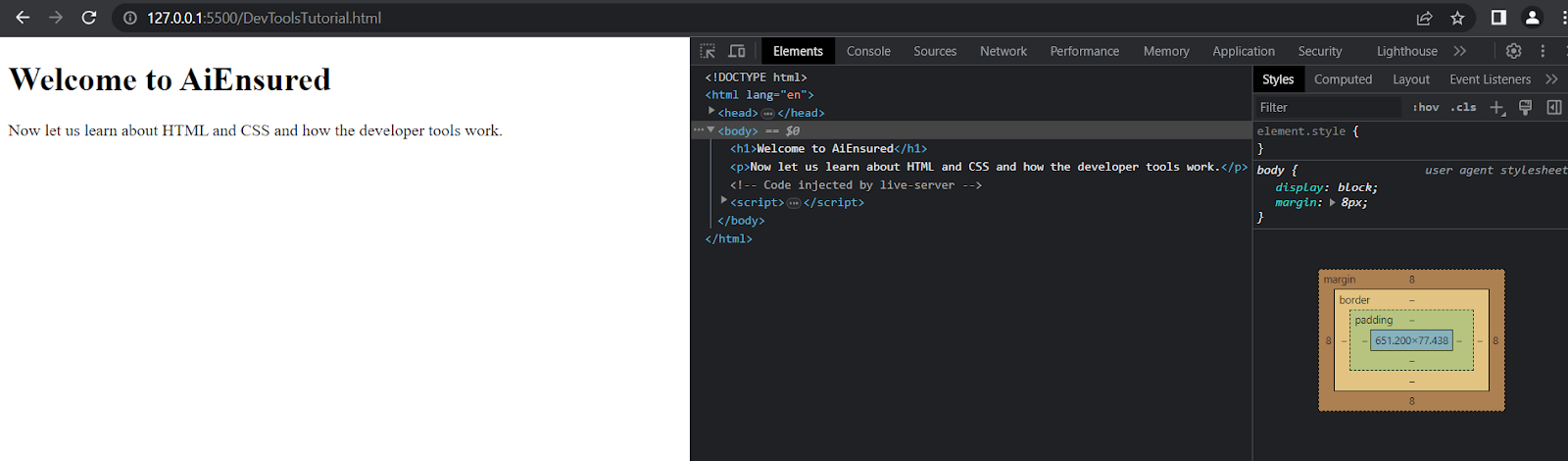This screenshot has width=1568, height=461.
Task: Expand the margin shorthand triangle in body rule
Action: pyautogui.click(x=1332, y=203)
